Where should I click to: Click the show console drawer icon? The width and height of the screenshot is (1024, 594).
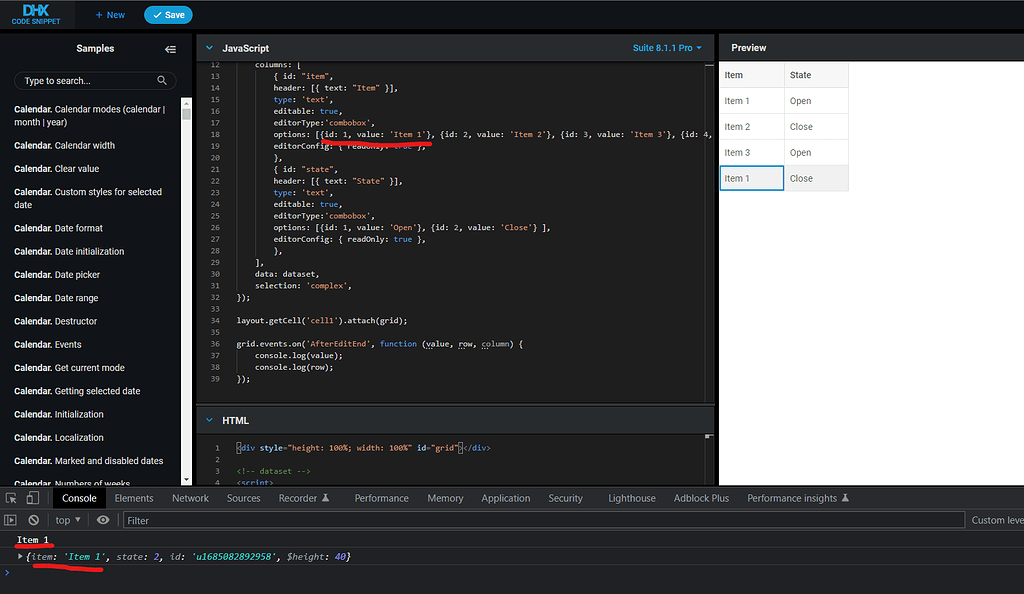[11, 519]
